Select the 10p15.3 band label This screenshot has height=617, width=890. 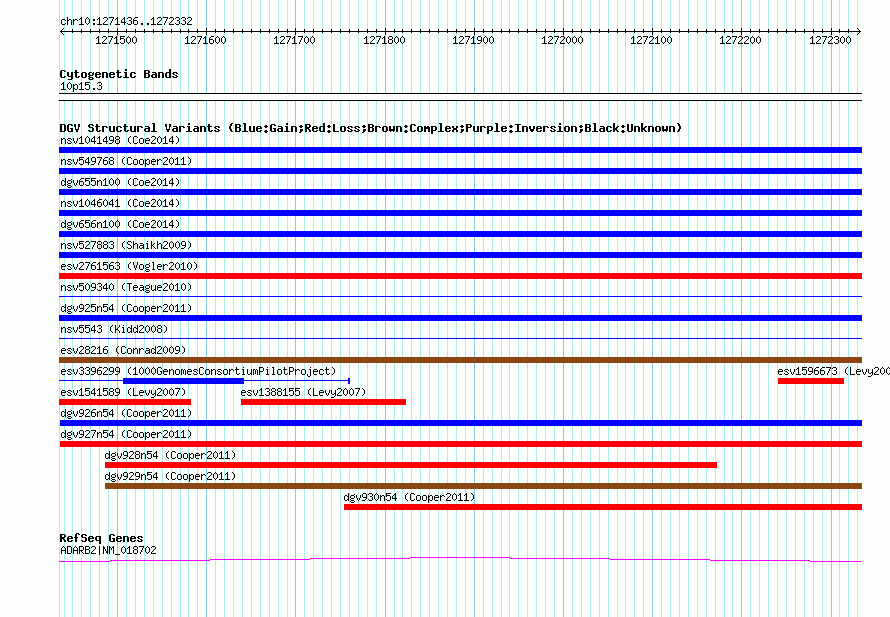point(81,86)
